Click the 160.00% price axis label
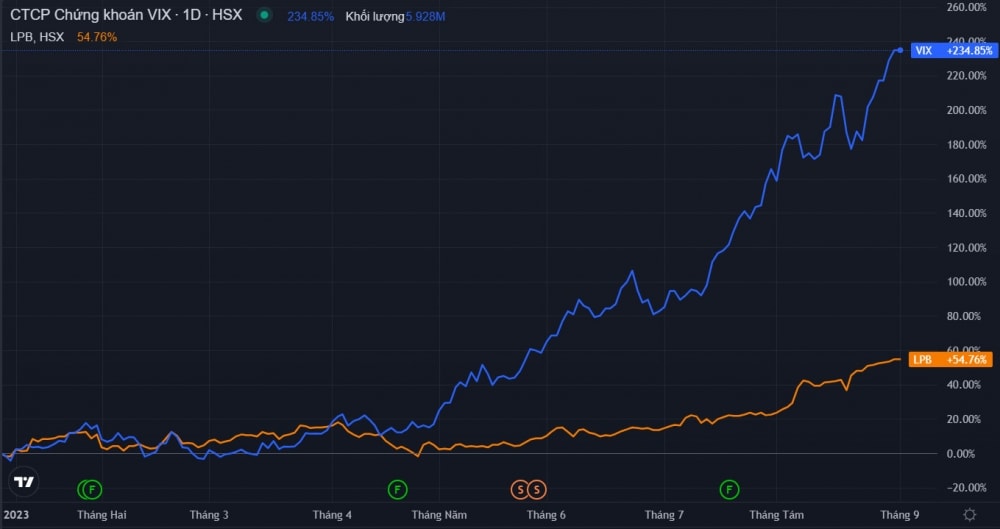 [x=967, y=179]
